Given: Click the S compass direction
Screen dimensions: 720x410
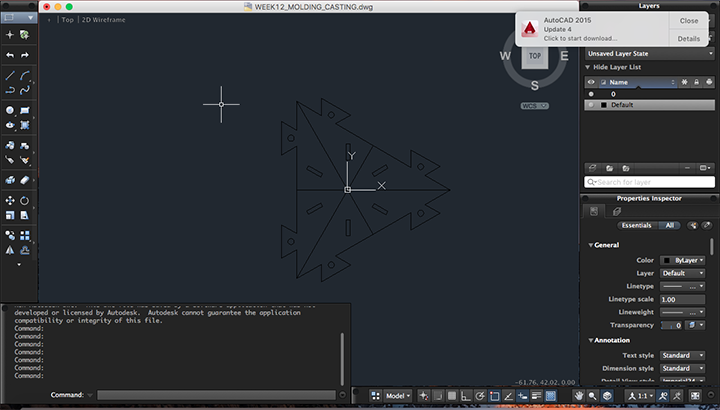Looking at the screenshot, I should [534, 85].
